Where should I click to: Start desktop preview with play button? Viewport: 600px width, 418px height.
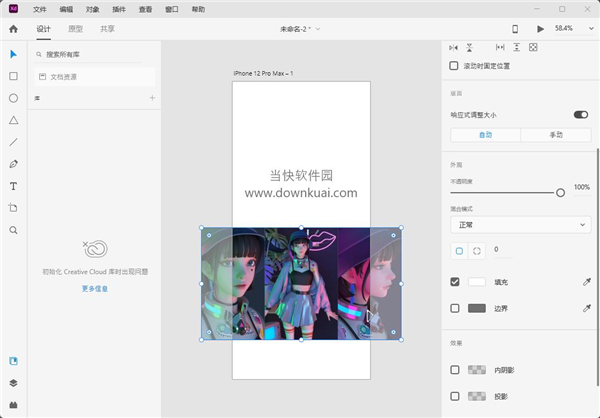point(540,29)
